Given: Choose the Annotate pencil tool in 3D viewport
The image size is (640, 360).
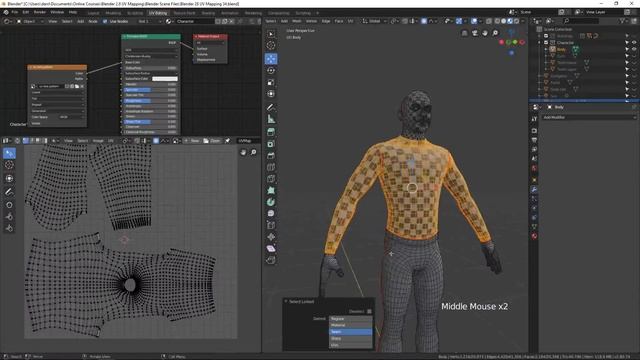Looking at the screenshot, I should click(x=271, y=107).
